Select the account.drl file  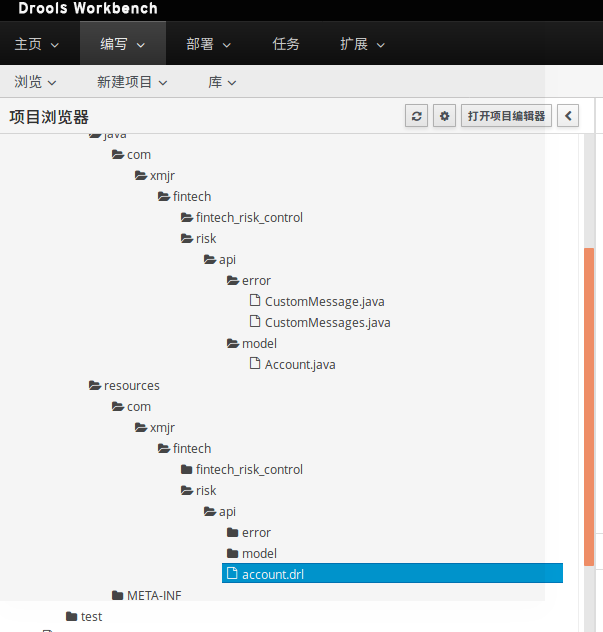click(x=392, y=573)
